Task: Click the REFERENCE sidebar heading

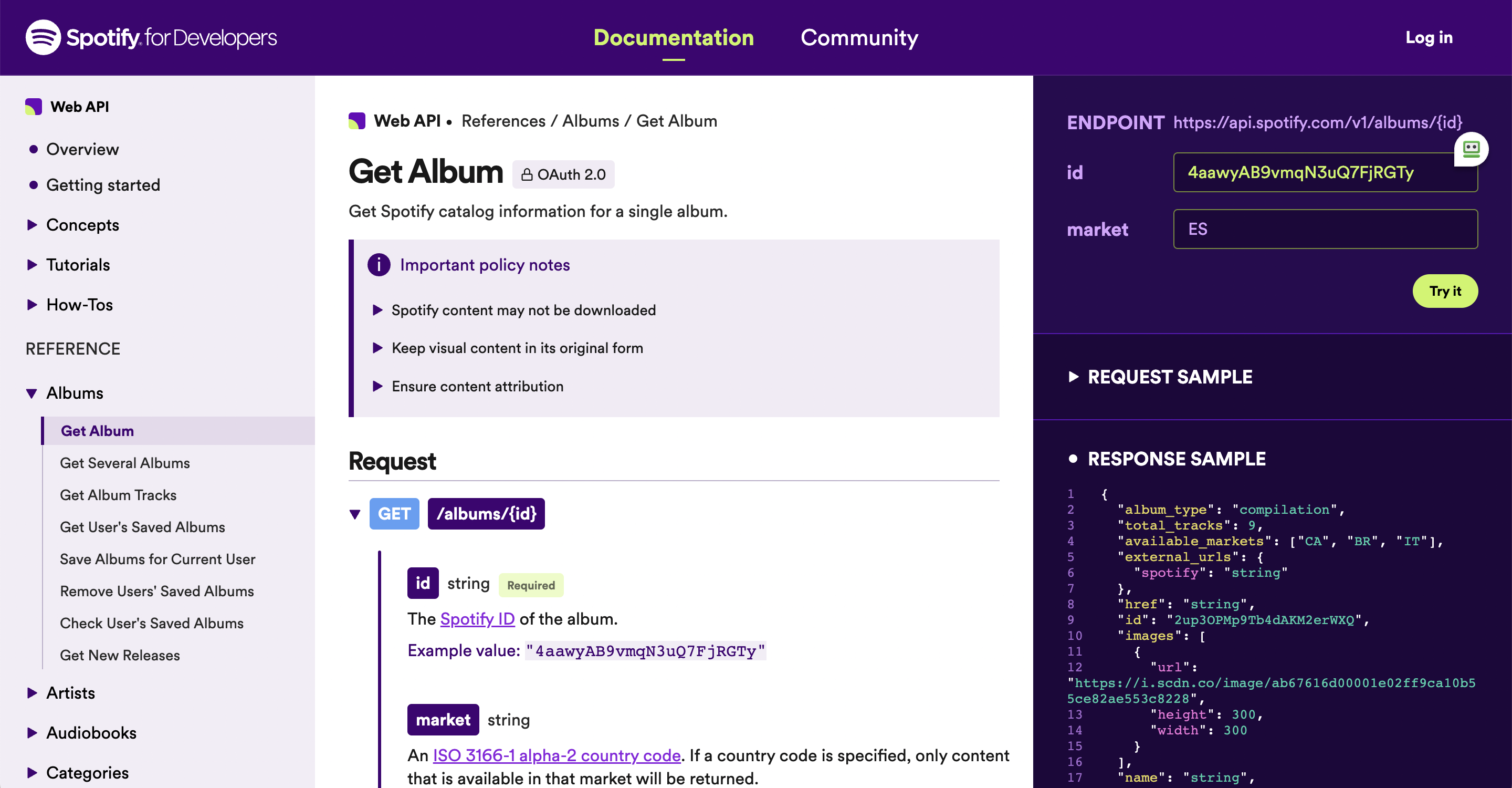Action: pyautogui.click(x=73, y=349)
